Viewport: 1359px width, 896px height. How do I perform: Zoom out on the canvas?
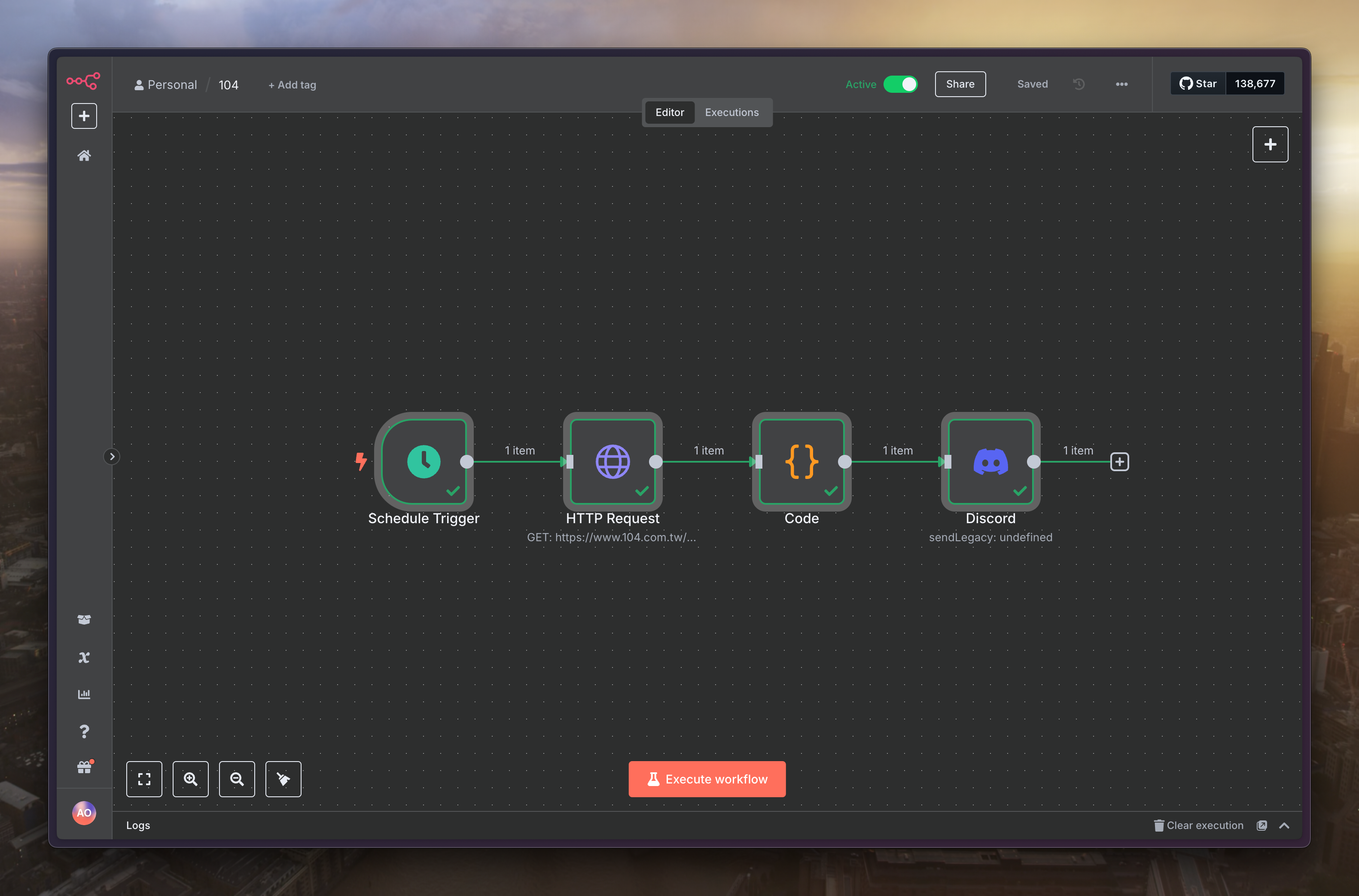237,779
